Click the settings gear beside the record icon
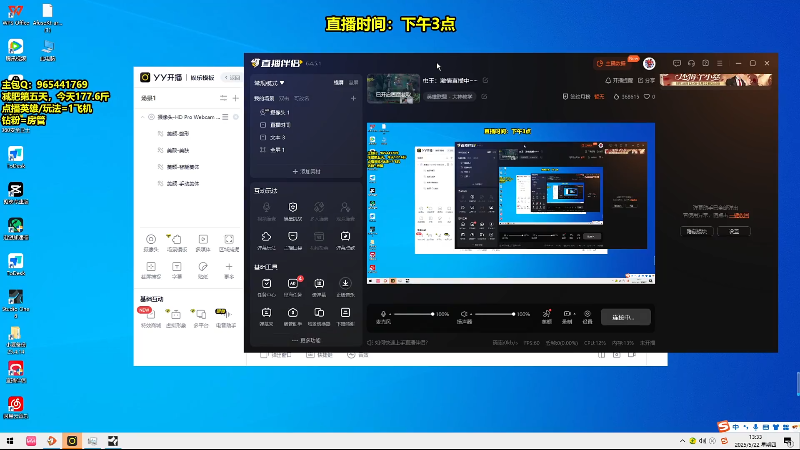Image resolution: width=800 pixels, height=450 pixels. [587, 314]
